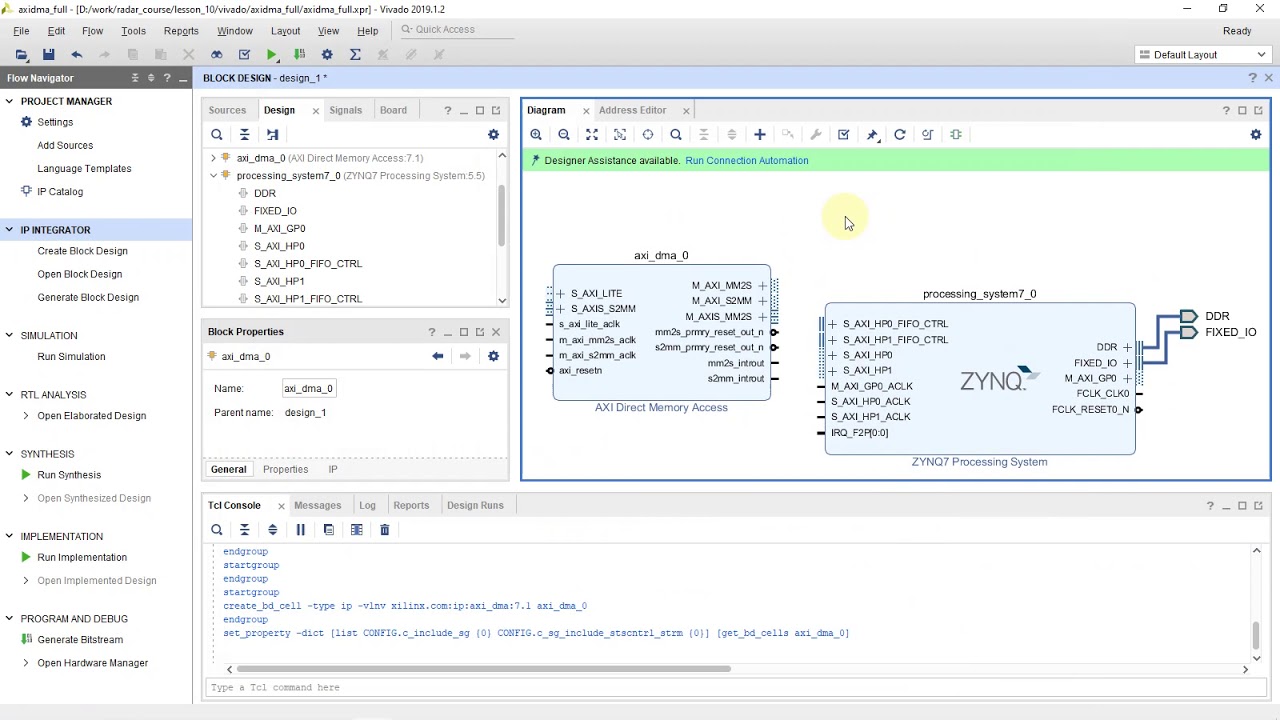Expand the Open Elaborated Design item
1280x720 pixels.
click(x=26, y=416)
